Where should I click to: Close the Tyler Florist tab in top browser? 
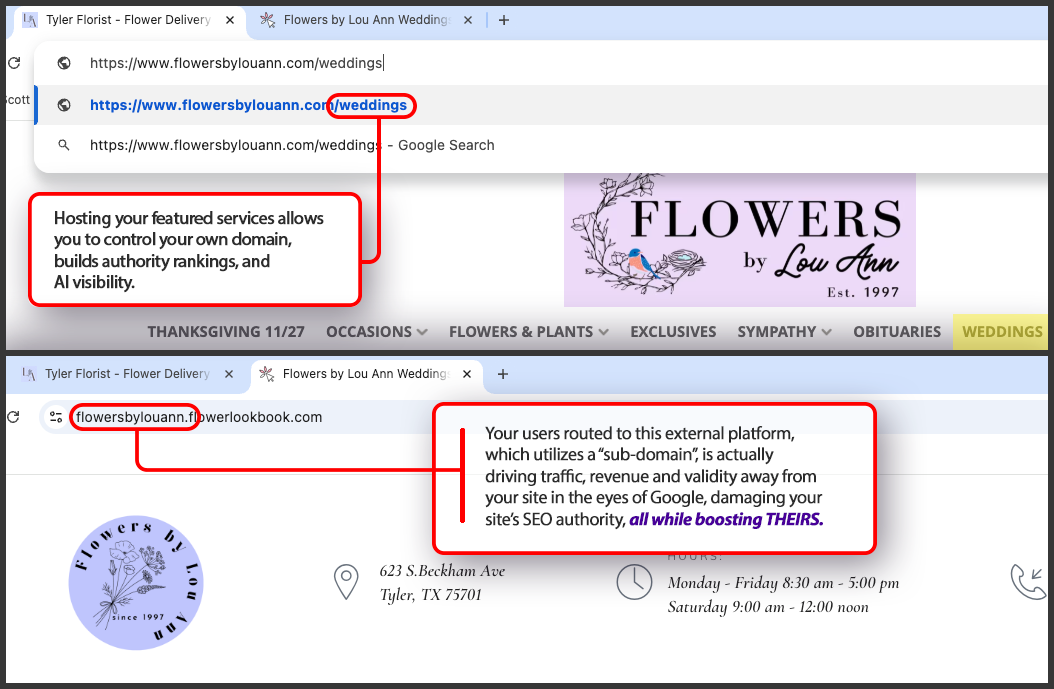(230, 20)
